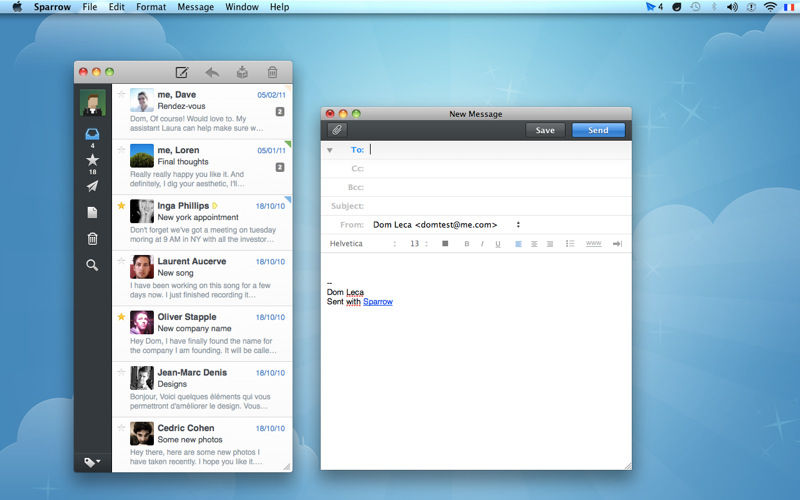Toggle star on Cedric Cohen message
Viewport: 800px width, 500px height.
pyautogui.click(x=121, y=428)
